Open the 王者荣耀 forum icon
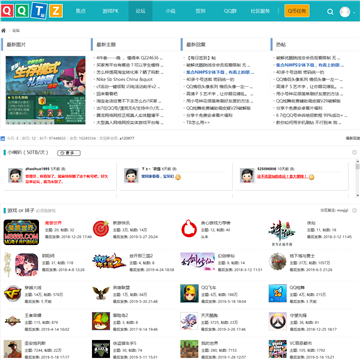Image resolution: width=360 pixels, height=360 pixels. (13, 321)
